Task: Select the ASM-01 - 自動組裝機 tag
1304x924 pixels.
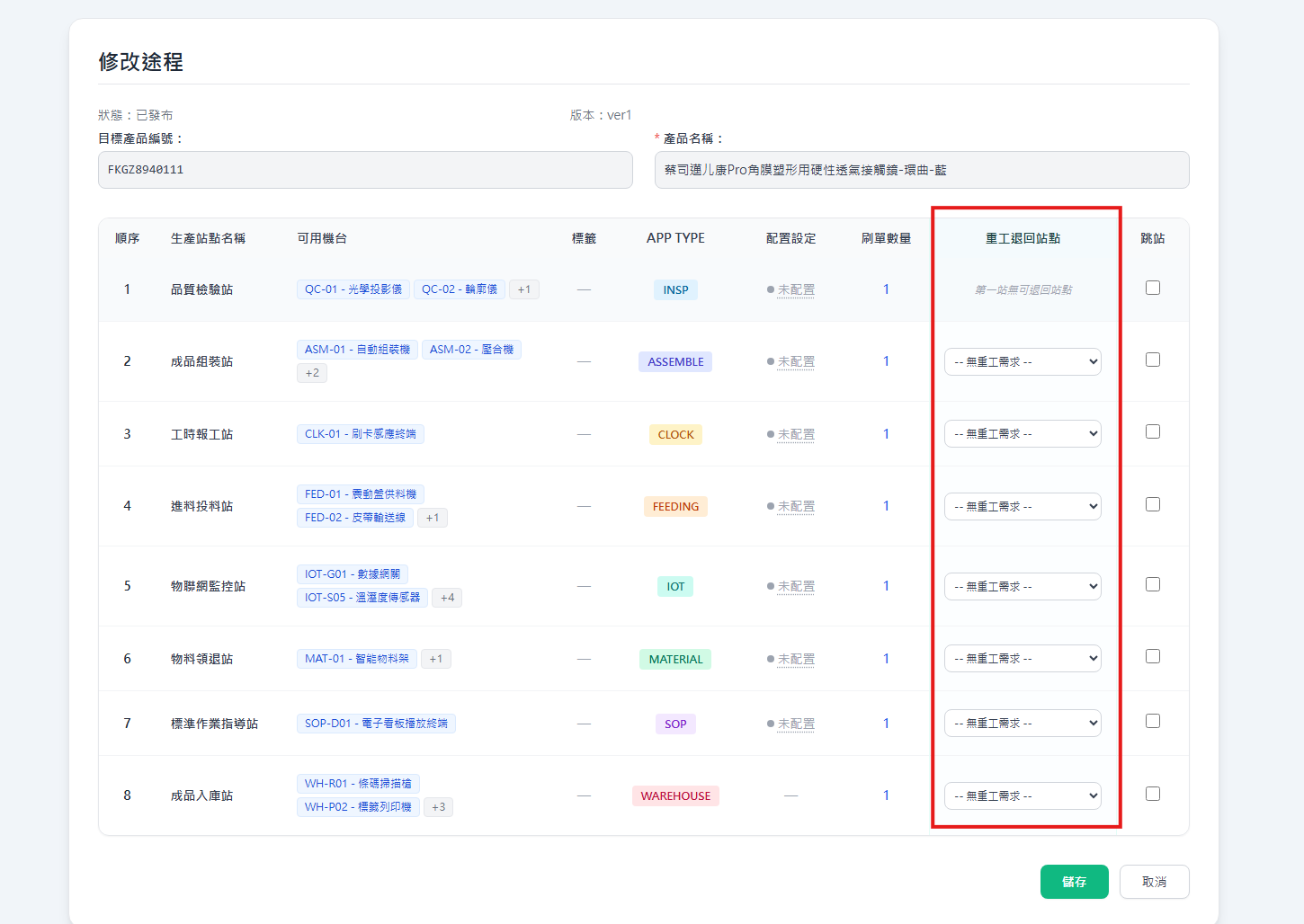Action: tap(357, 350)
